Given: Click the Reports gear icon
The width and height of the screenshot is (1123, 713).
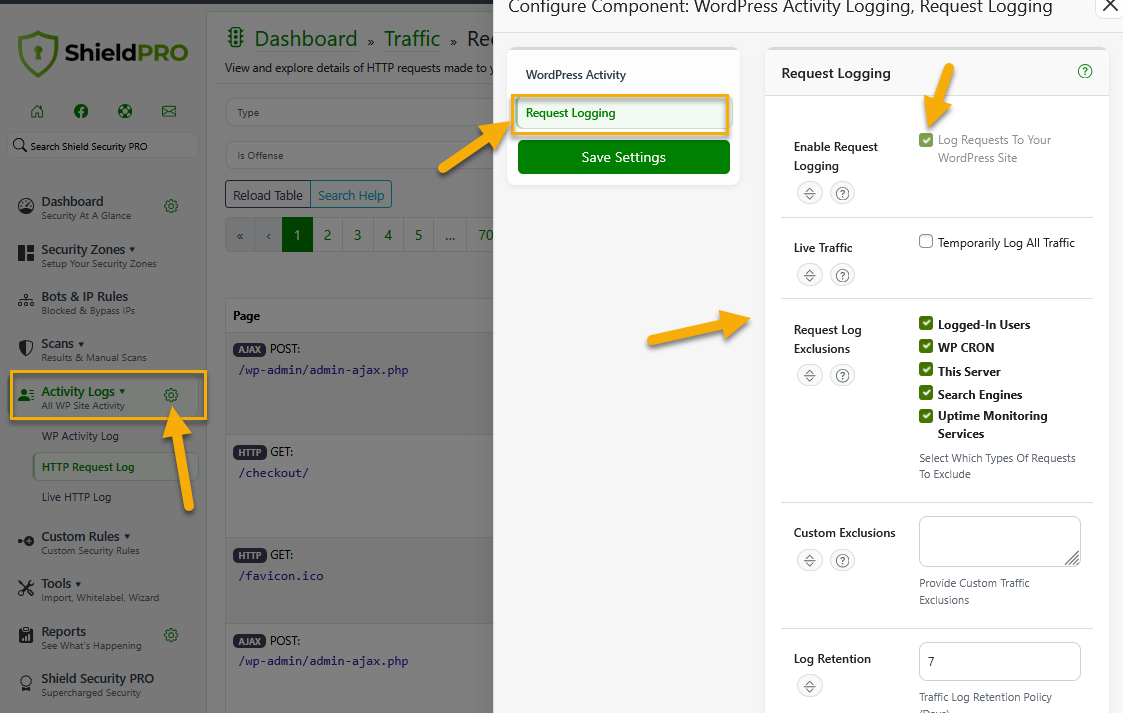Looking at the screenshot, I should [x=171, y=635].
